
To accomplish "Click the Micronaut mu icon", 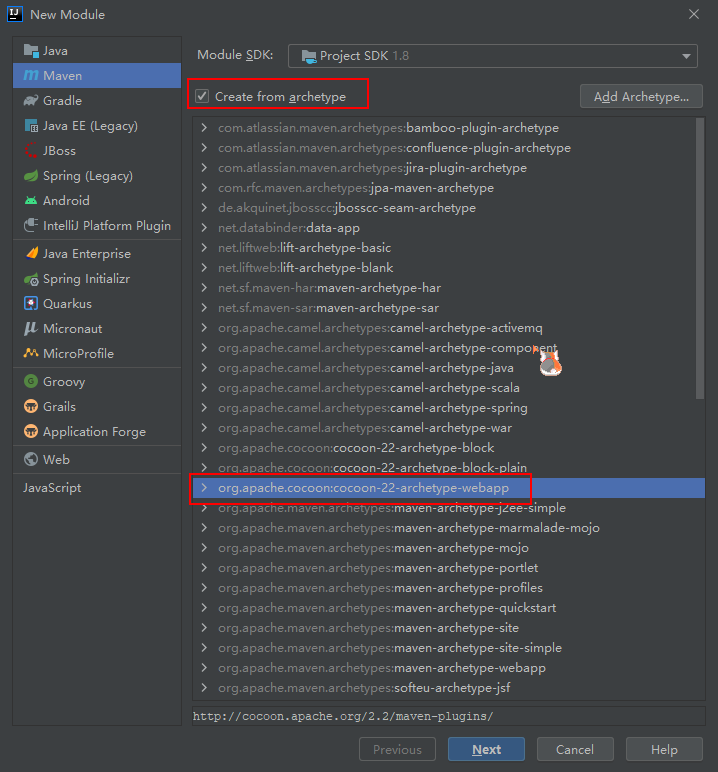I will click(31, 328).
